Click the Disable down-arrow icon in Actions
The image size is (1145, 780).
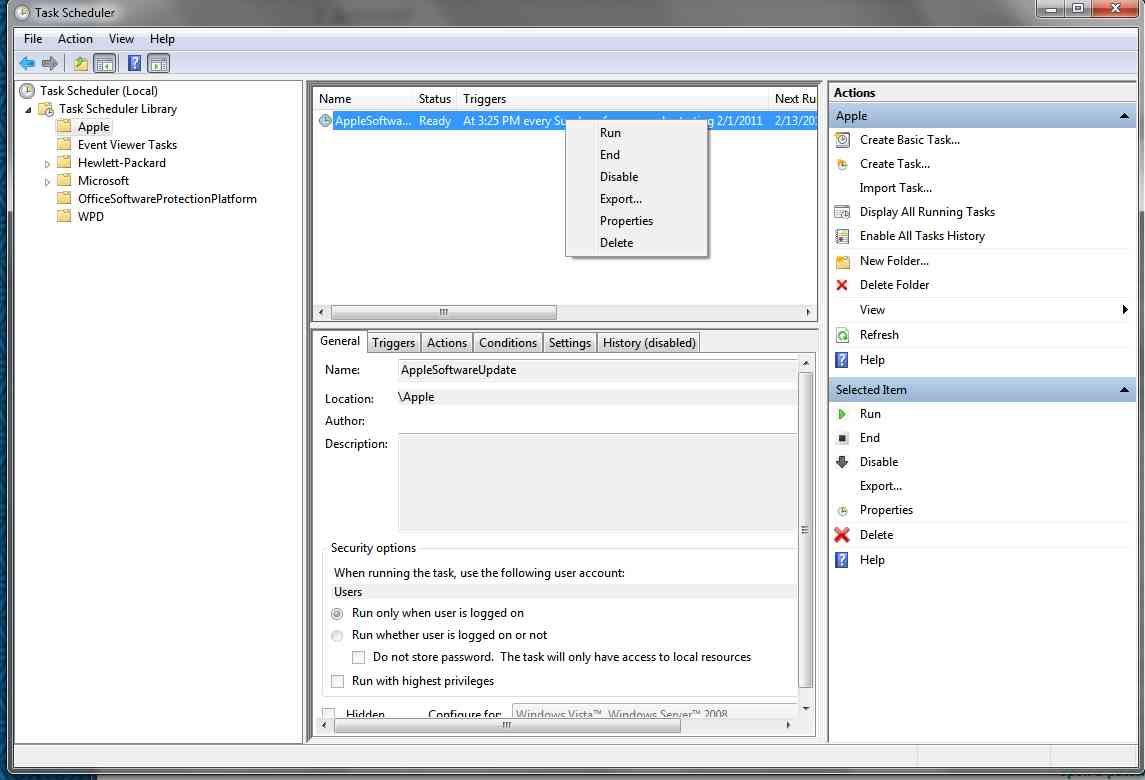pyautogui.click(x=842, y=462)
